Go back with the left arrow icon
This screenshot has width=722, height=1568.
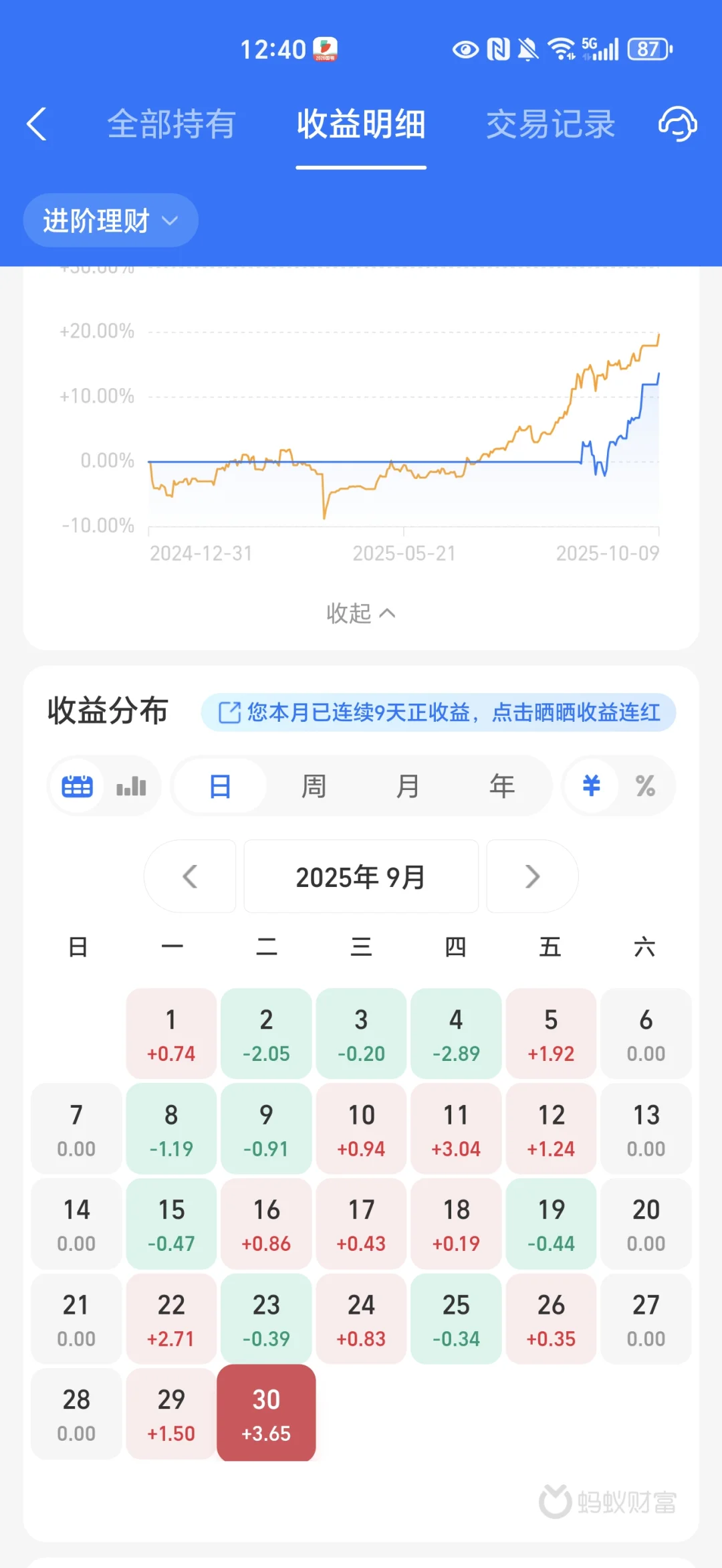(37, 124)
